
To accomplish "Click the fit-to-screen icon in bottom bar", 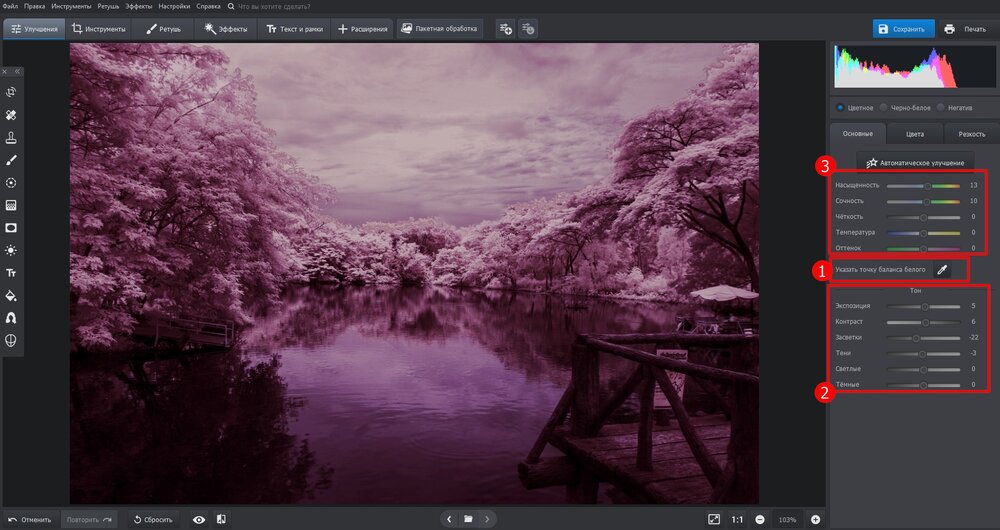I will click(713, 519).
